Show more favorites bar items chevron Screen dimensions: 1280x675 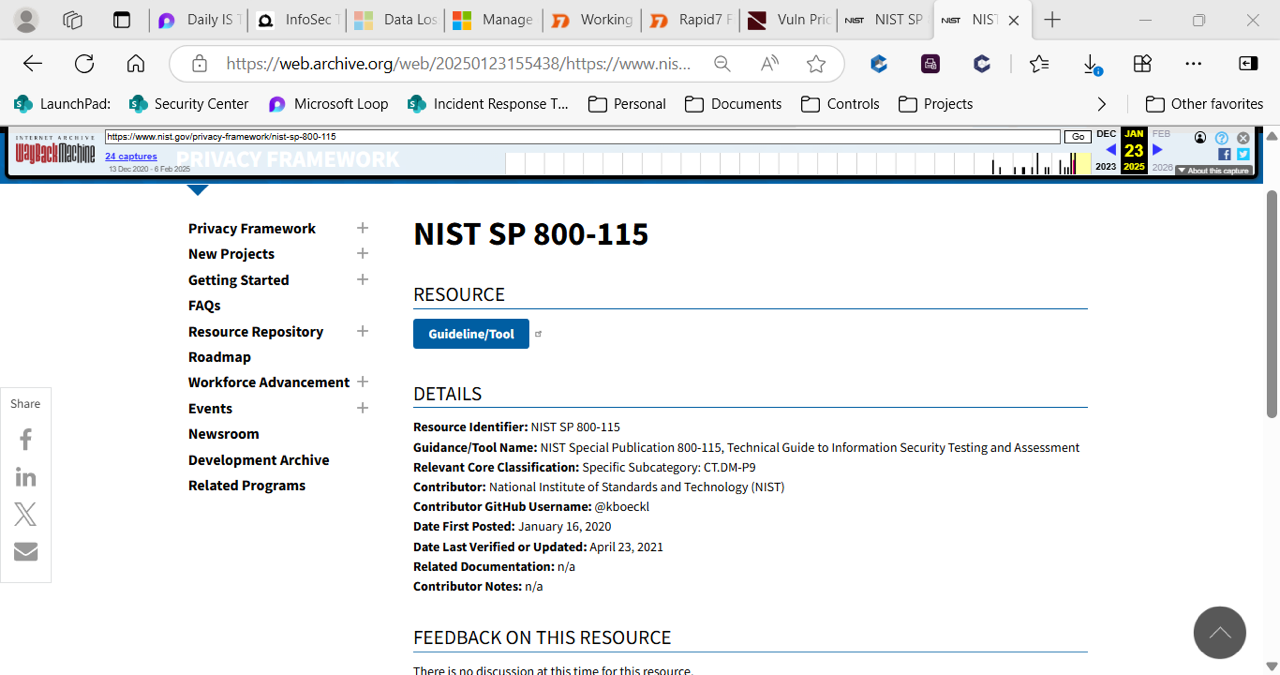[1102, 104]
